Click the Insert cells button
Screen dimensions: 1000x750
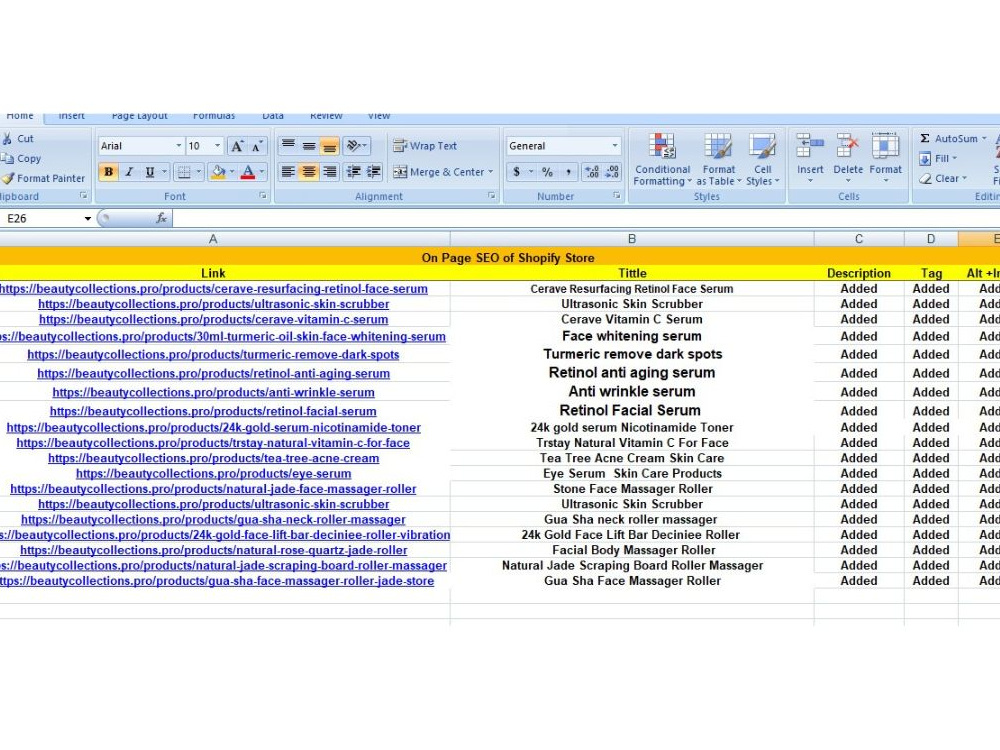(x=810, y=159)
